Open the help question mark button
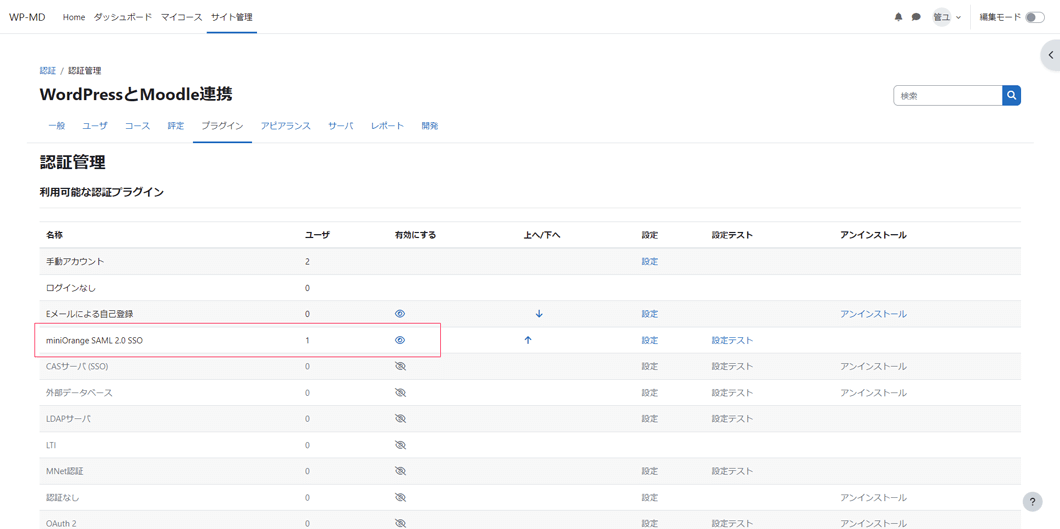Viewport: 1060px width, 529px height. pos(1032,501)
